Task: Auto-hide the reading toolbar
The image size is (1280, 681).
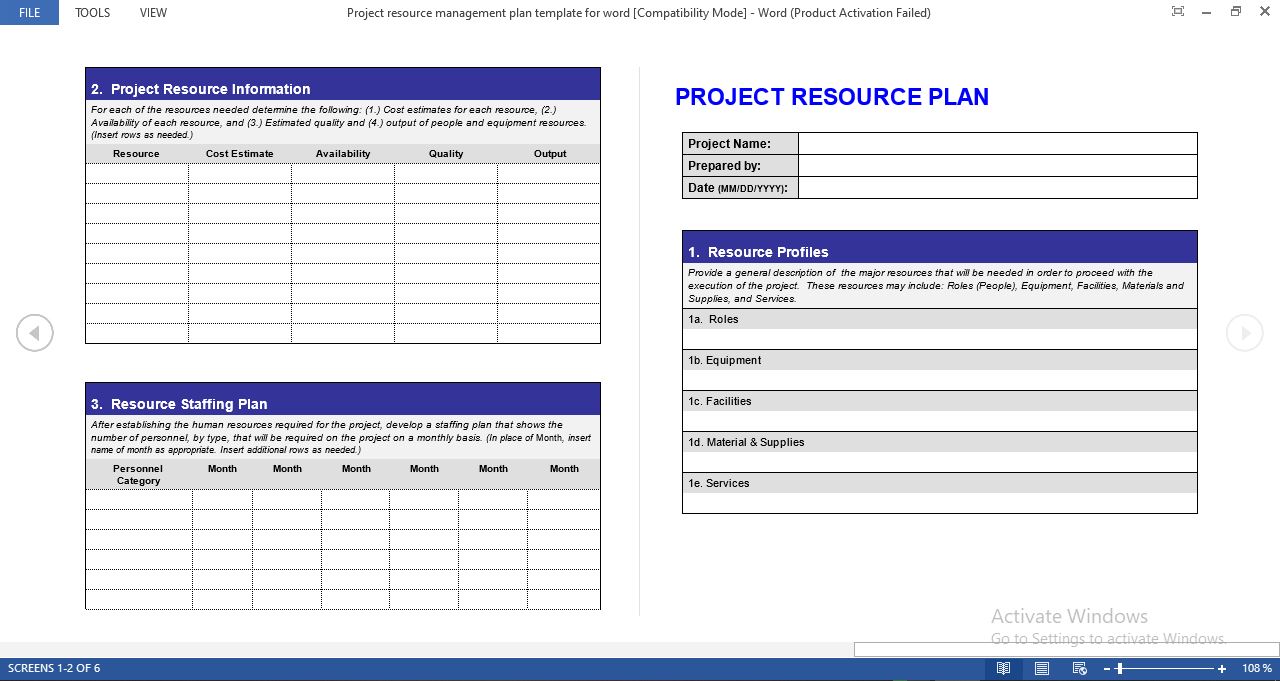Action: coord(1177,12)
